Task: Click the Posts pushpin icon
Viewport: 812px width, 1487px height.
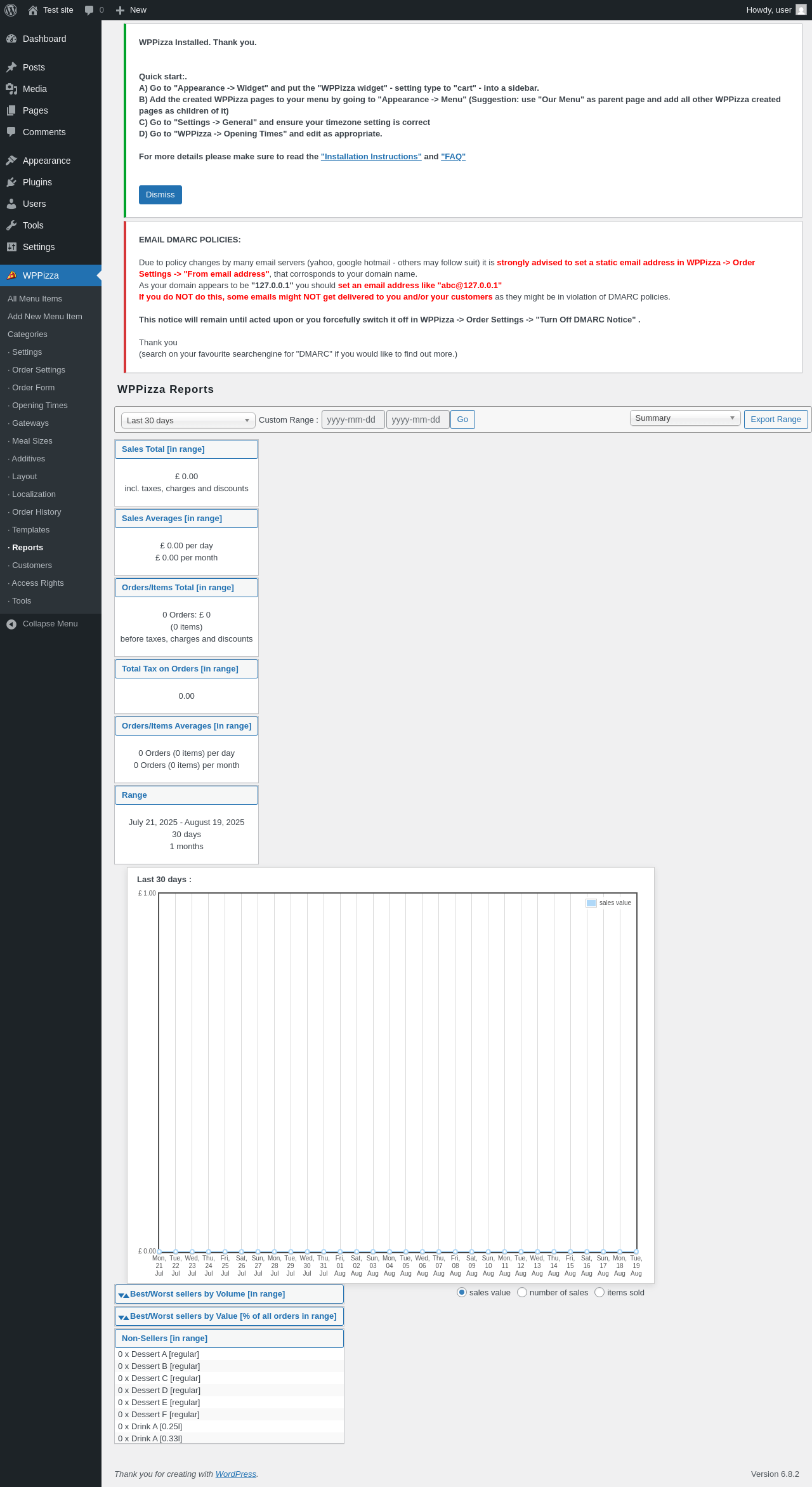Action: pyautogui.click(x=11, y=67)
